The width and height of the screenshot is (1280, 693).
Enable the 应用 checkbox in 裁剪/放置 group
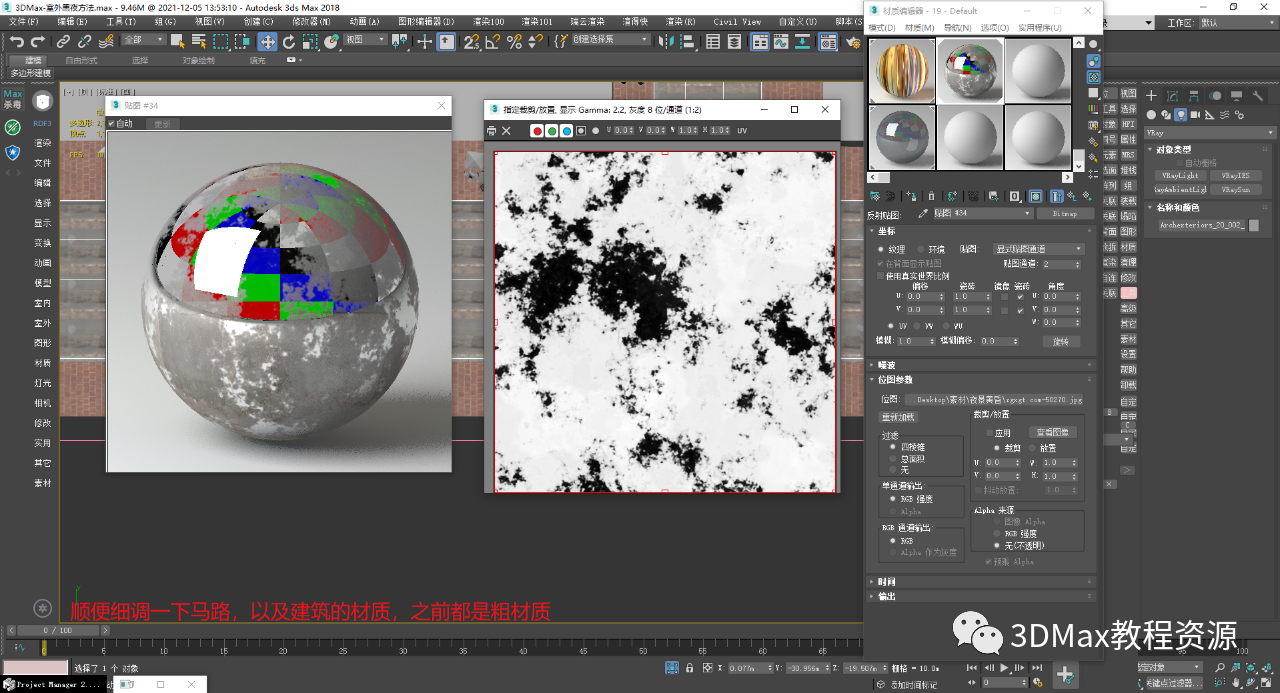[x=989, y=432]
